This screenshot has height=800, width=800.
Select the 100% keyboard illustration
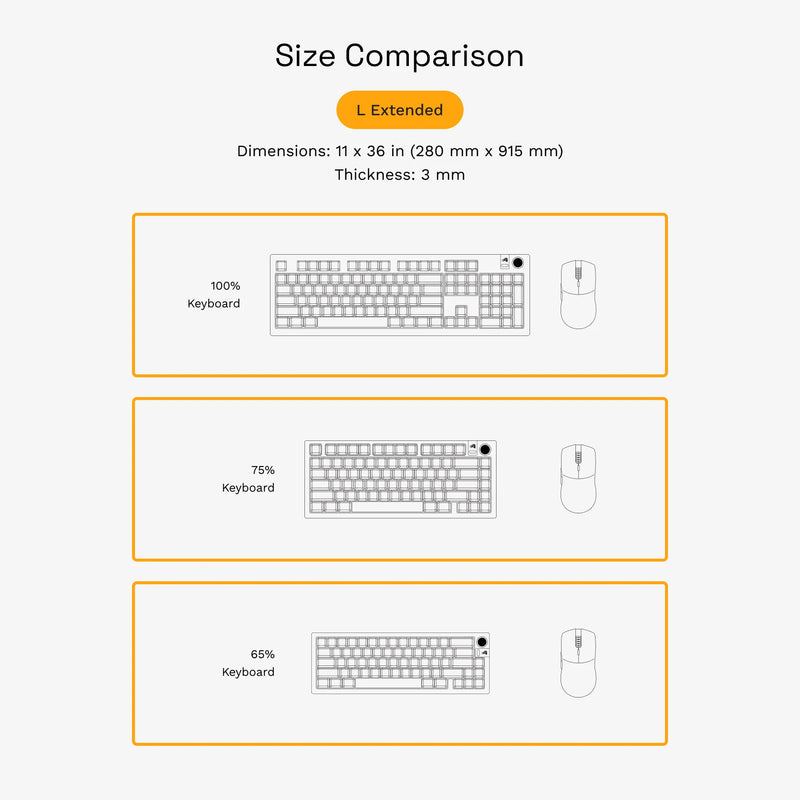point(400,295)
